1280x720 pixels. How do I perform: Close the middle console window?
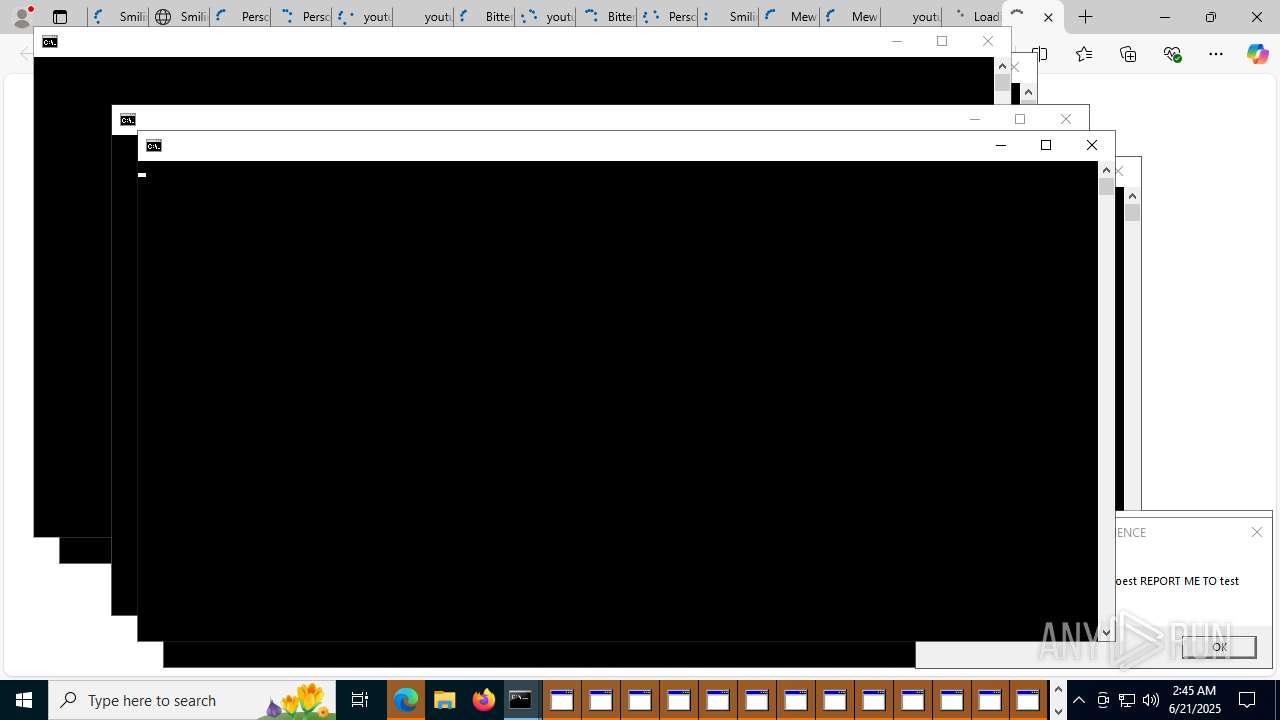(1066, 120)
